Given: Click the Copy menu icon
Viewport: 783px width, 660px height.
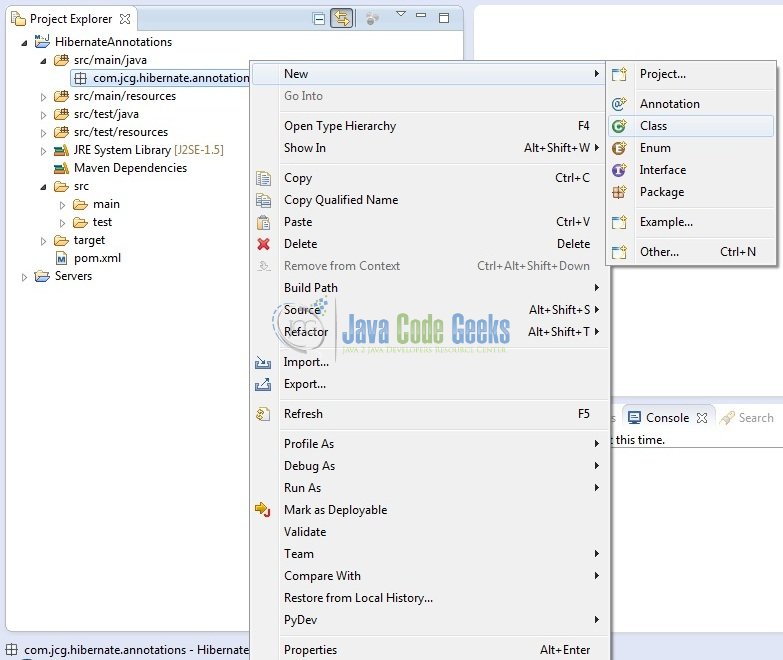Looking at the screenshot, I should pos(263,178).
